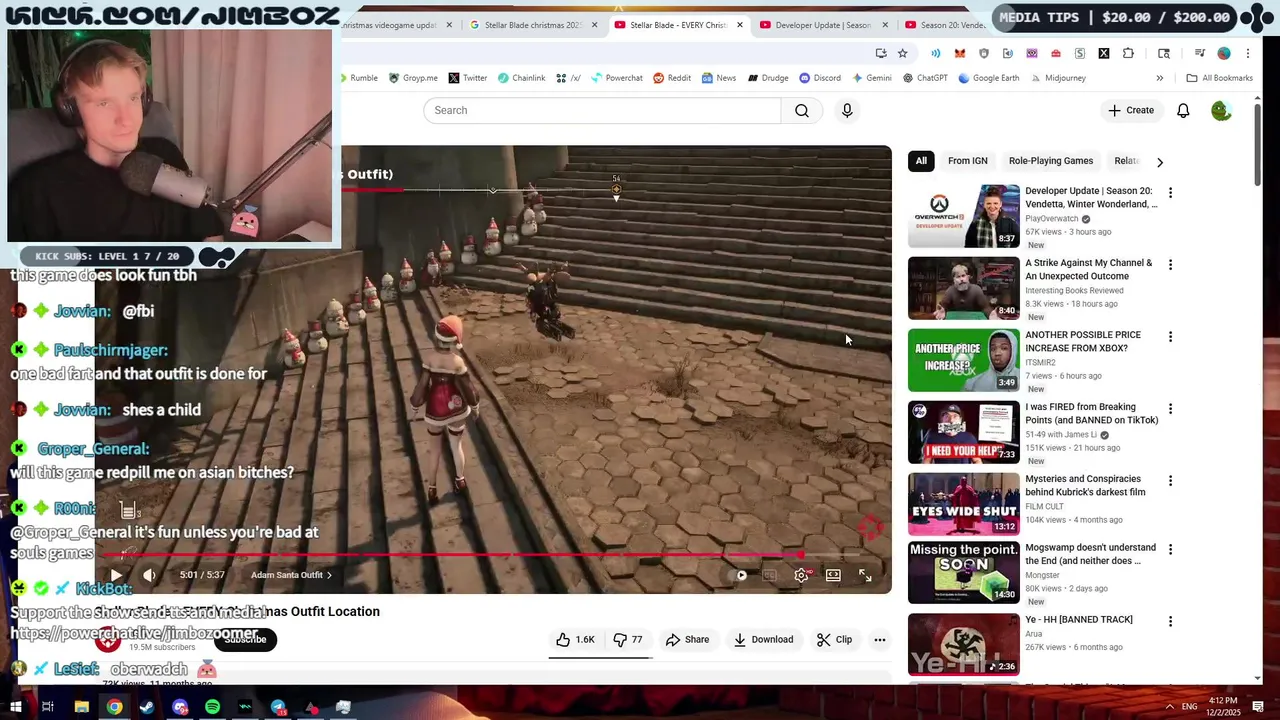1280x720 pixels.
Task: Open options for A Strike Against My Channel
Action: (1170, 265)
